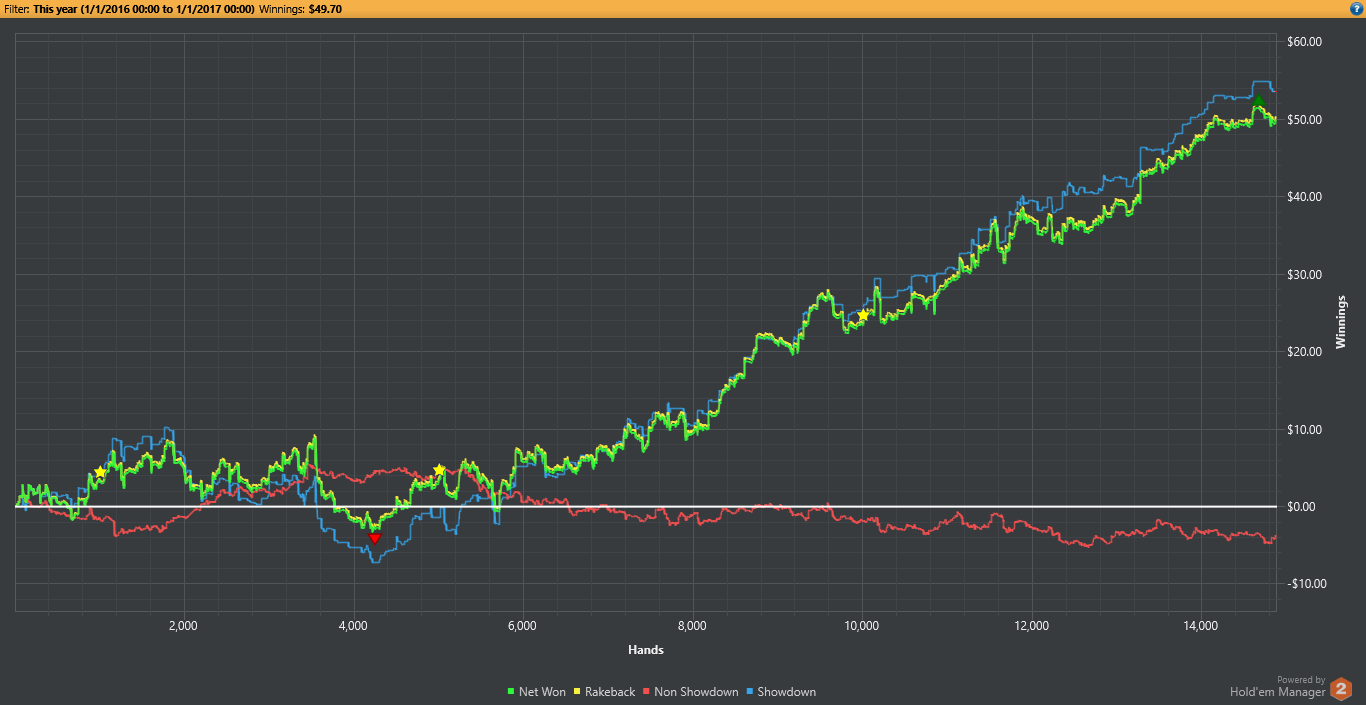Screen dimensions: 1366x705
Task: Click the $20.00 axis label
Action: pyautogui.click(x=1305, y=352)
